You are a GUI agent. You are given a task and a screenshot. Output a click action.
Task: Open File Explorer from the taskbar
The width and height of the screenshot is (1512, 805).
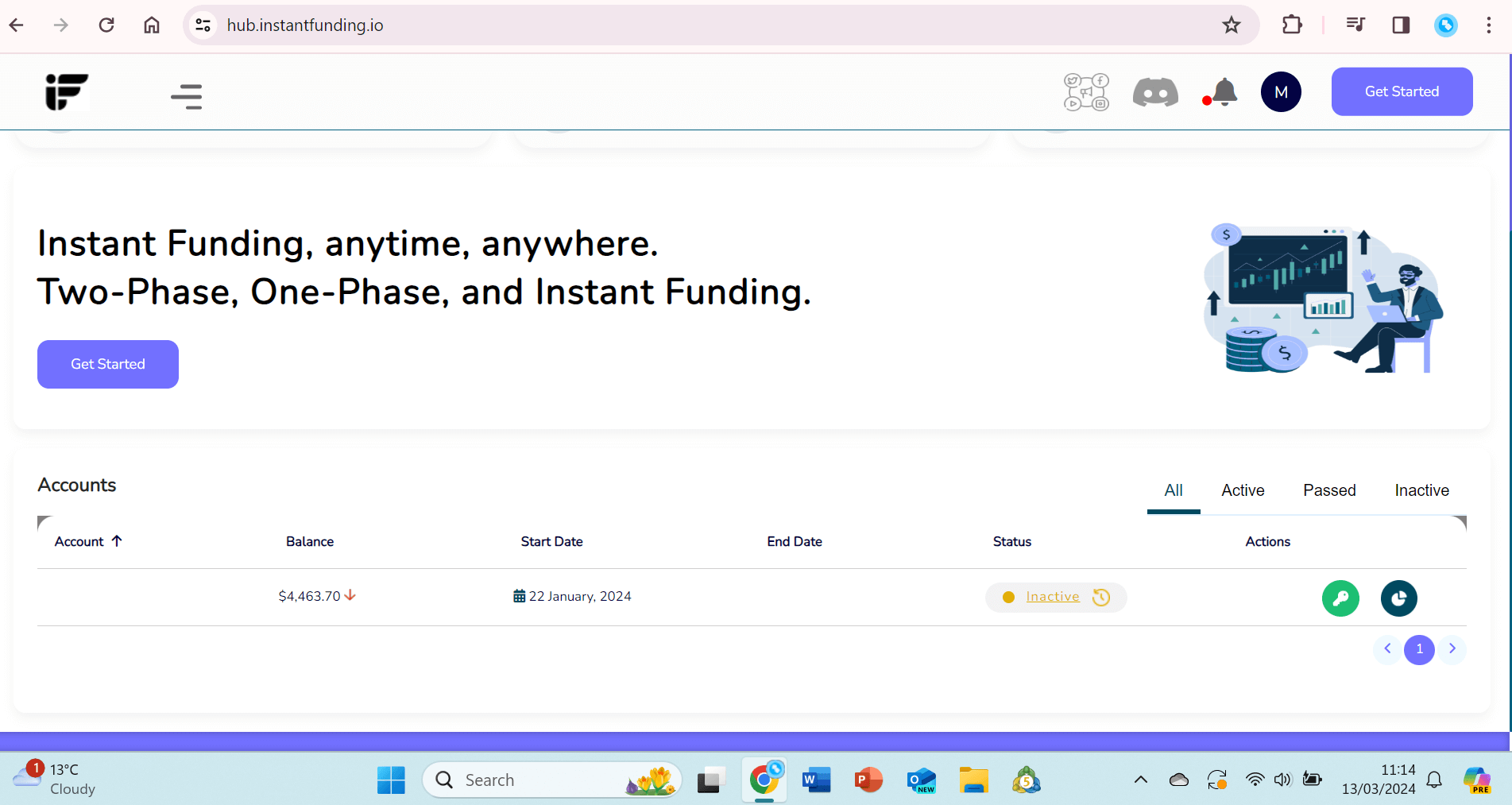click(973, 780)
